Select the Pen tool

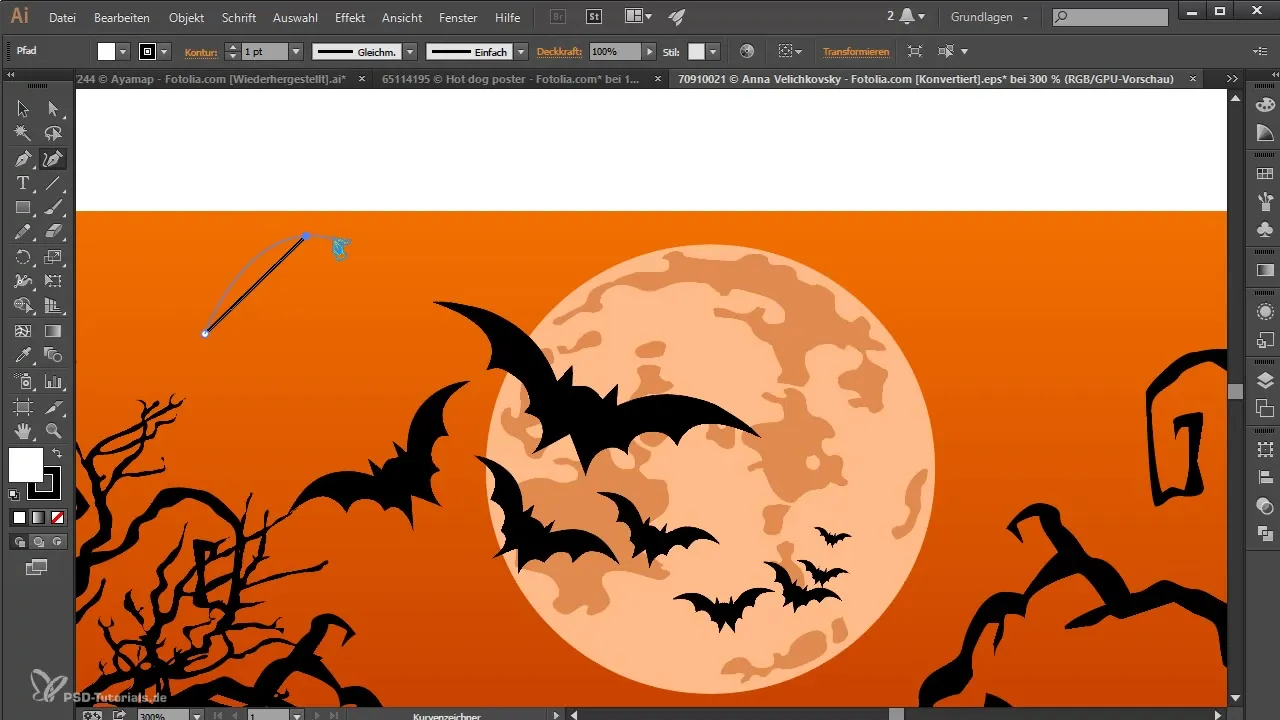tap(23, 158)
